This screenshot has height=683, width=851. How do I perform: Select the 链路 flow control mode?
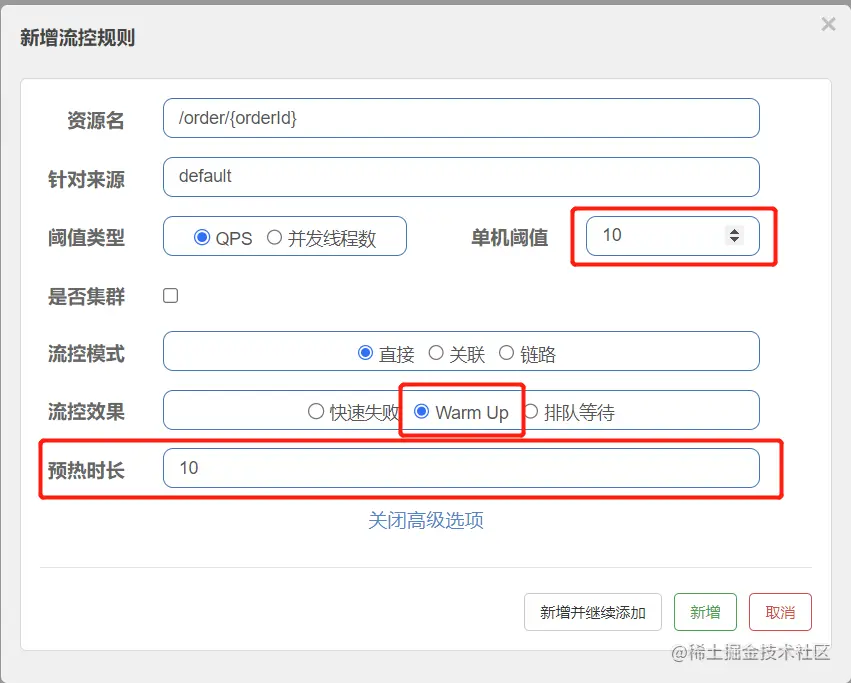coord(506,353)
